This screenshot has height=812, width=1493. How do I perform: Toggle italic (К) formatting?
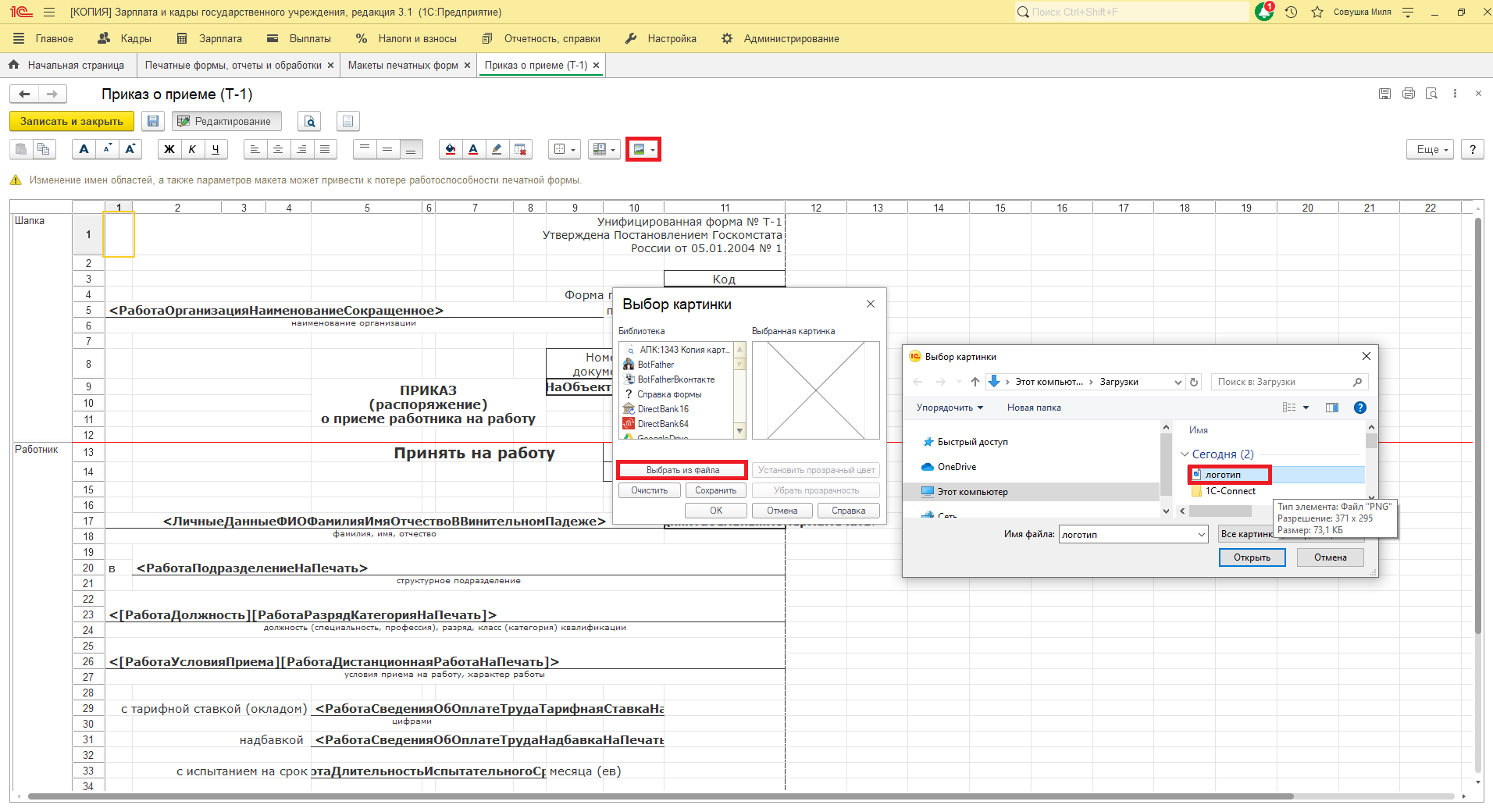192,149
